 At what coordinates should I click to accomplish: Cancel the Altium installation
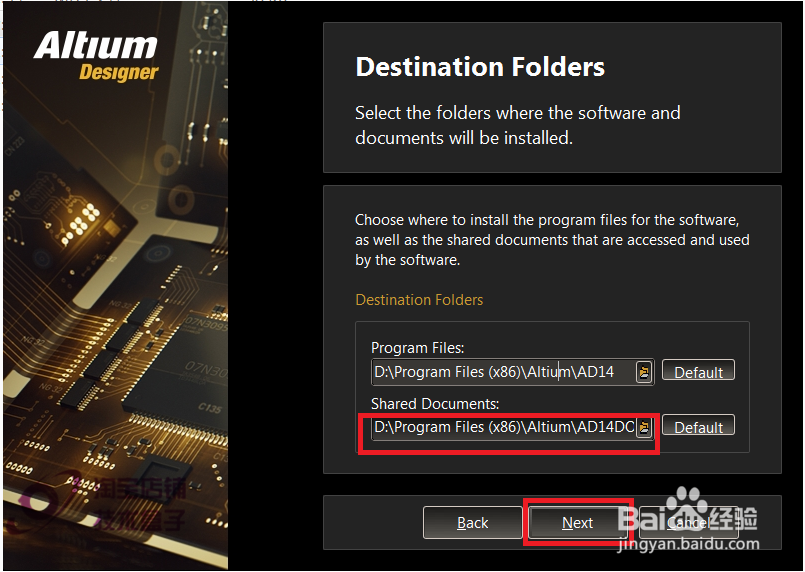(688, 522)
